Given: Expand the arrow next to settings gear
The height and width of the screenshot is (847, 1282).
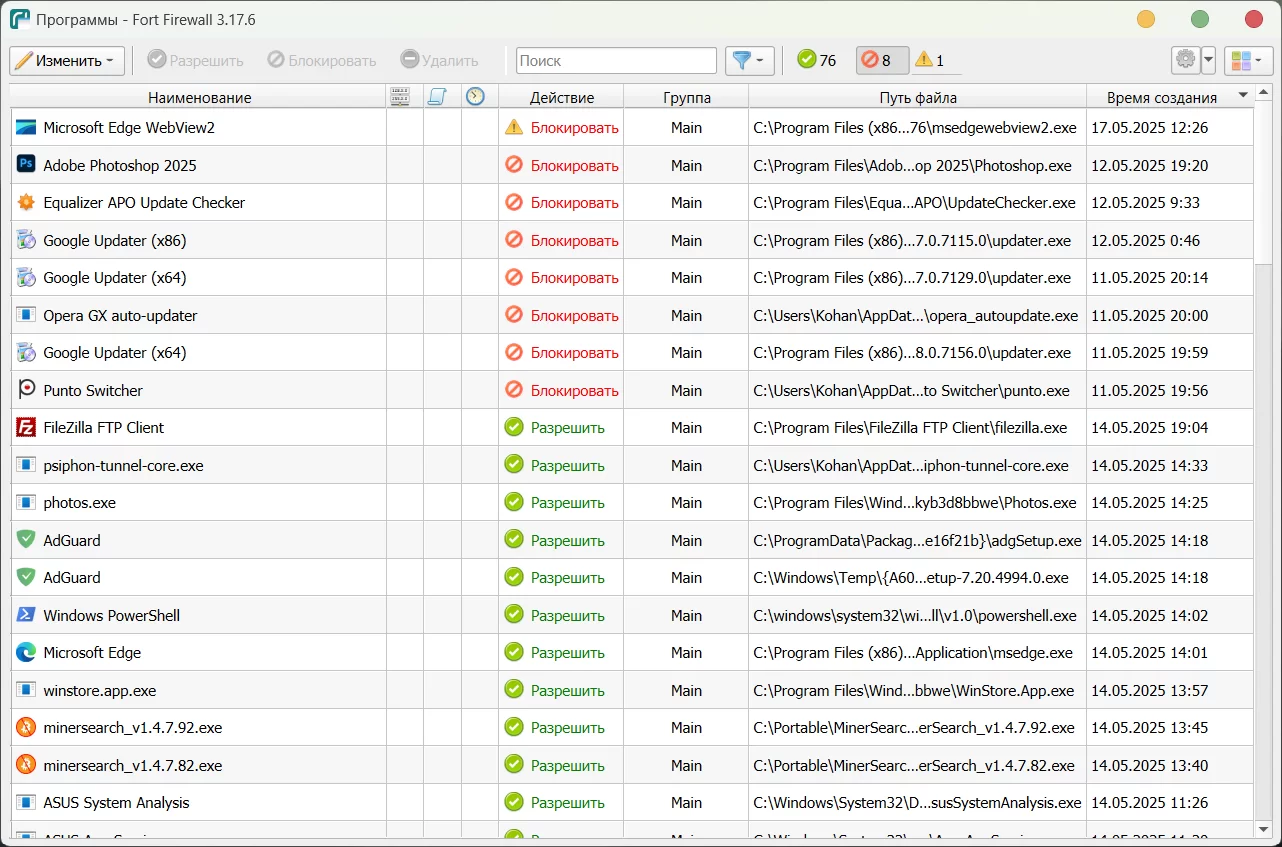Looking at the screenshot, I should click(x=1208, y=60).
